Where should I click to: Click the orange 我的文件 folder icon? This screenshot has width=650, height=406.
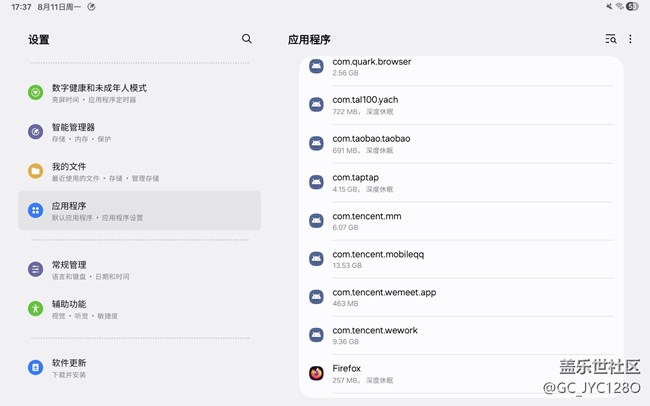coord(36,171)
